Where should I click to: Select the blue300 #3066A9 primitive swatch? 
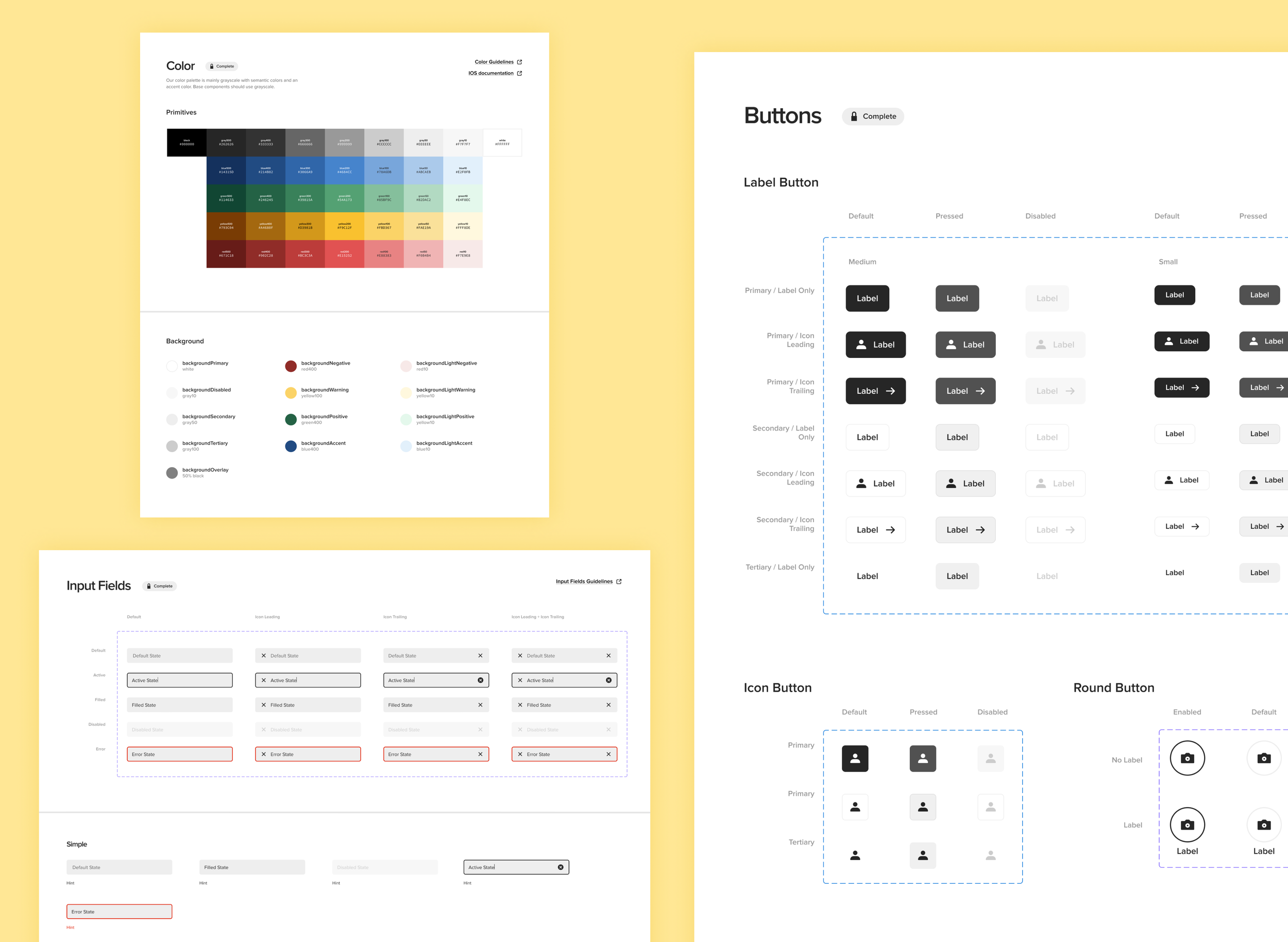pyautogui.click(x=305, y=170)
